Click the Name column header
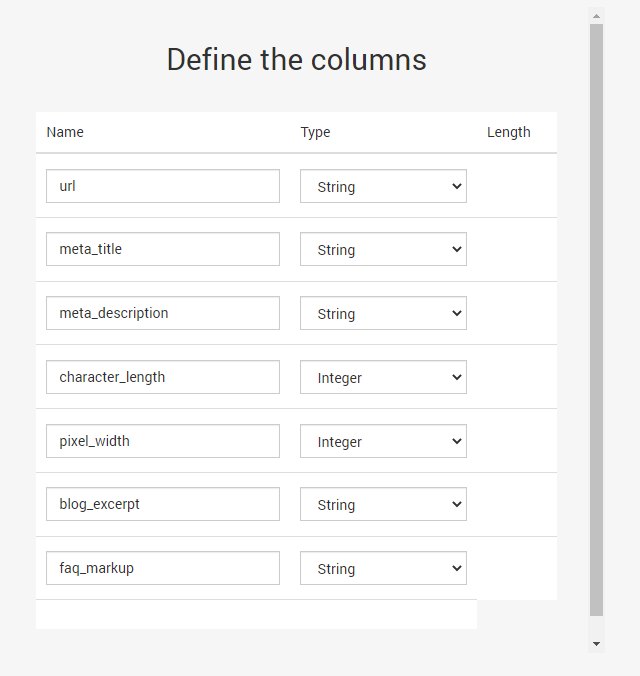The width and height of the screenshot is (640, 676). (65, 132)
